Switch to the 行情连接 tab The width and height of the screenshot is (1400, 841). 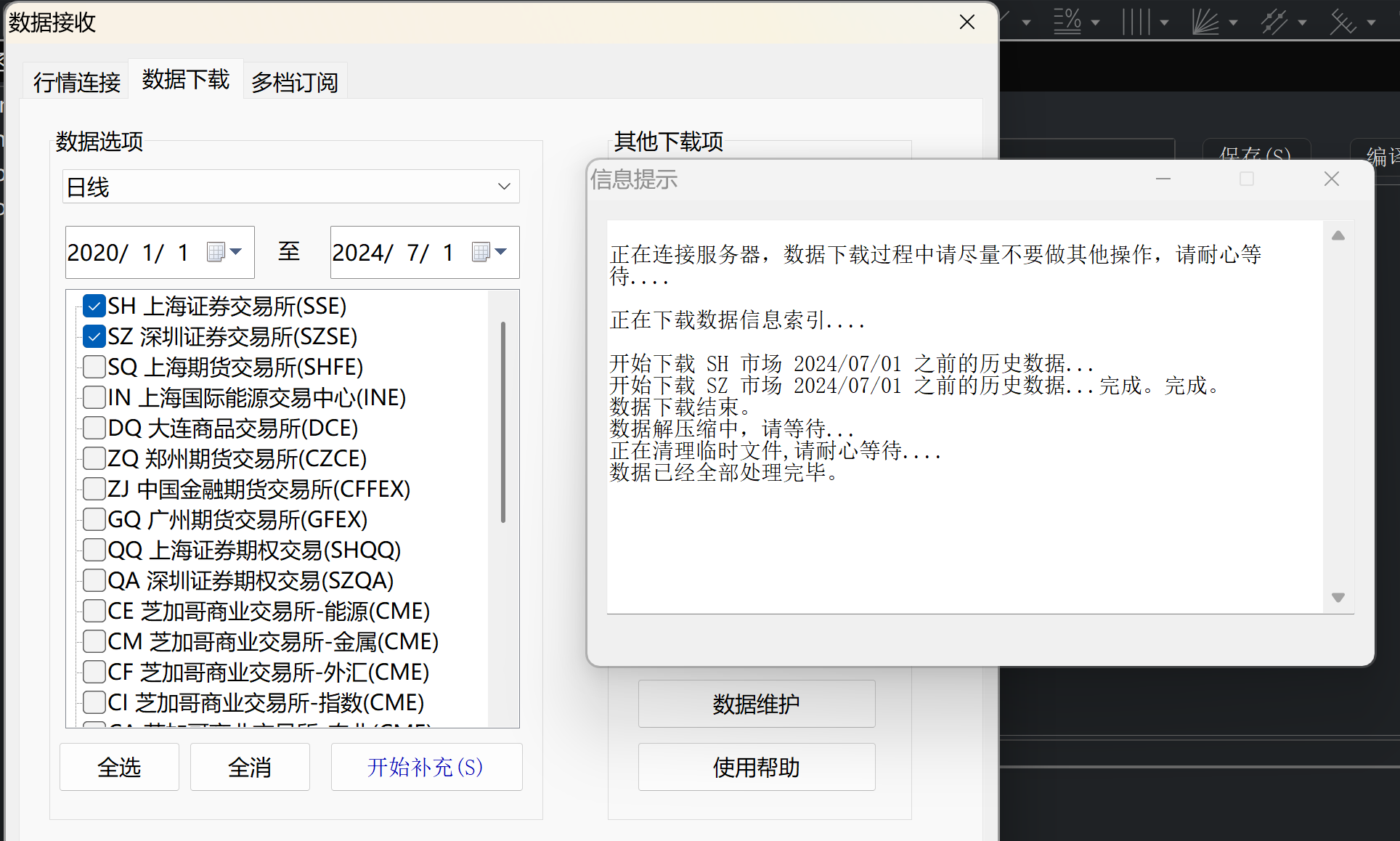(76, 82)
